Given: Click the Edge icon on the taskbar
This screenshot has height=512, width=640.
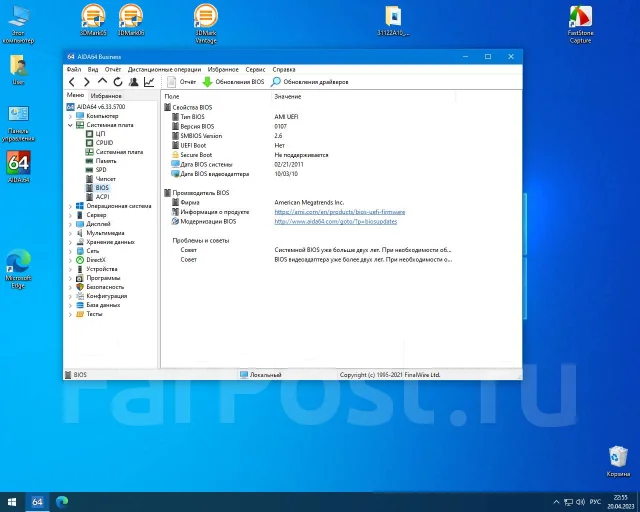Looking at the screenshot, I should (62, 502).
